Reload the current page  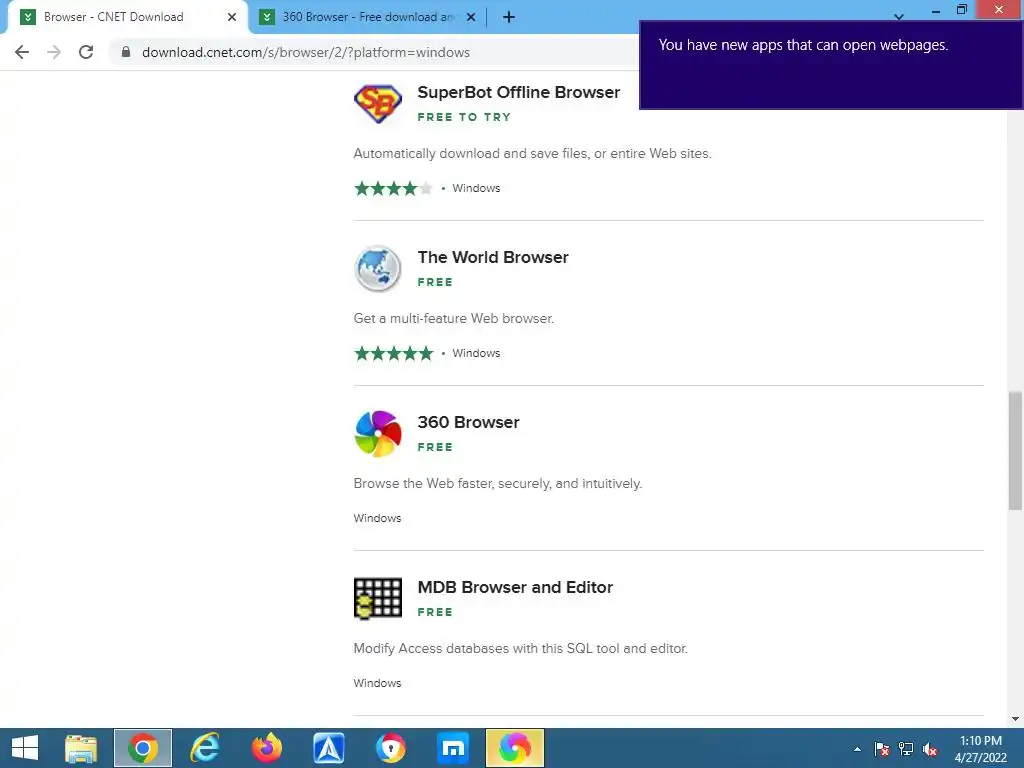click(x=86, y=52)
